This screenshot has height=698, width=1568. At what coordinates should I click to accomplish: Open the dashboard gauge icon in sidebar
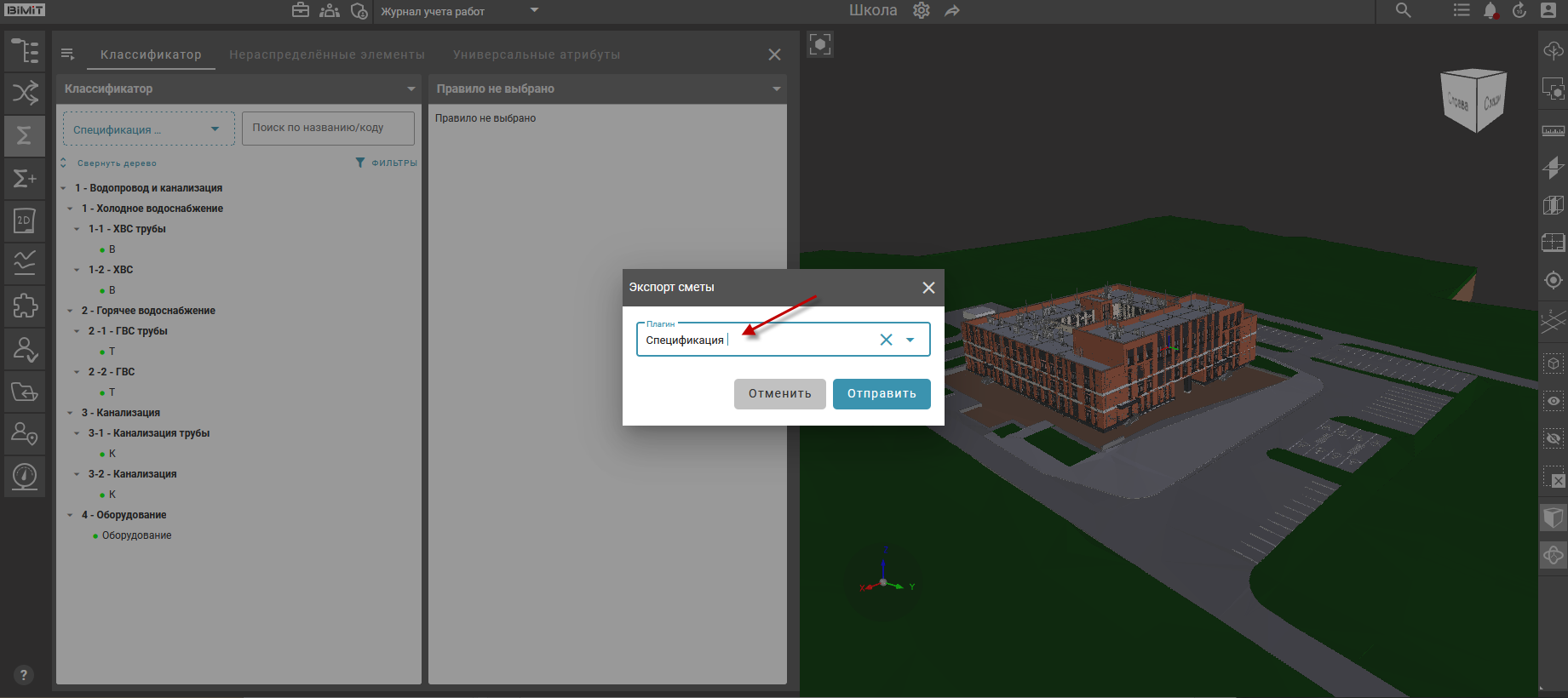coord(25,475)
